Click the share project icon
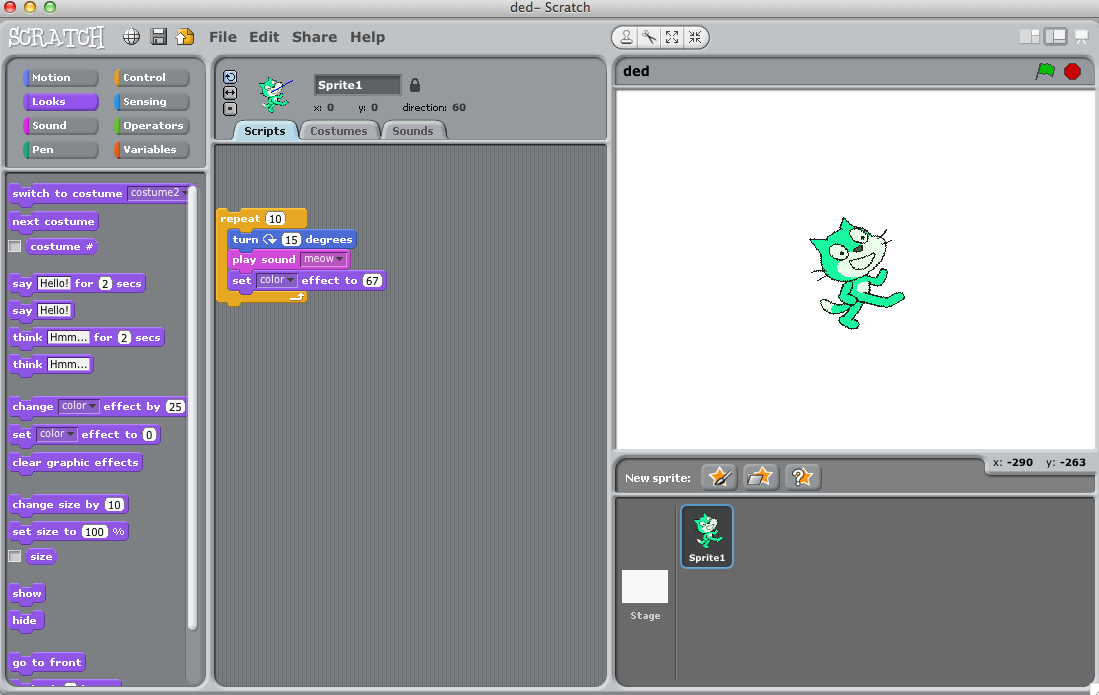The height and width of the screenshot is (695, 1099). pyautogui.click(x=185, y=37)
